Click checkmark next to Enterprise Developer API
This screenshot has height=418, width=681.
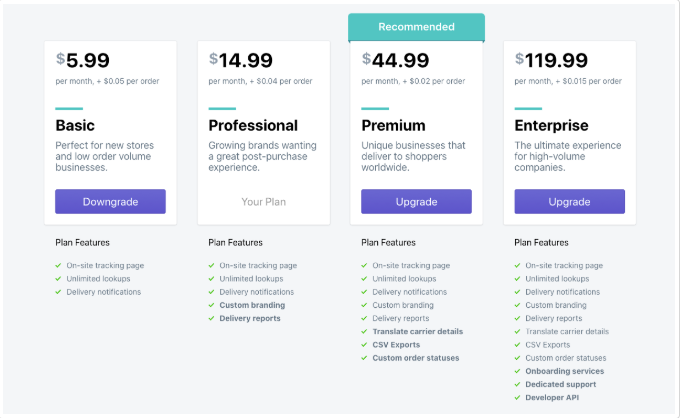click(517, 397)
